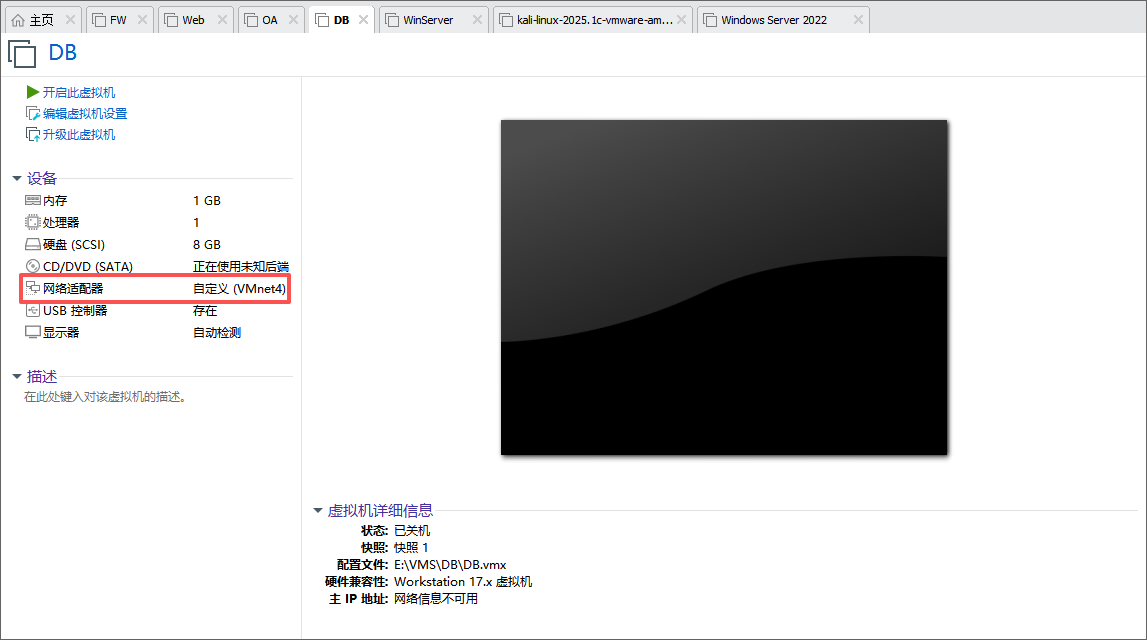Click the VM icon on the WinServer tab

coord(392,20)
